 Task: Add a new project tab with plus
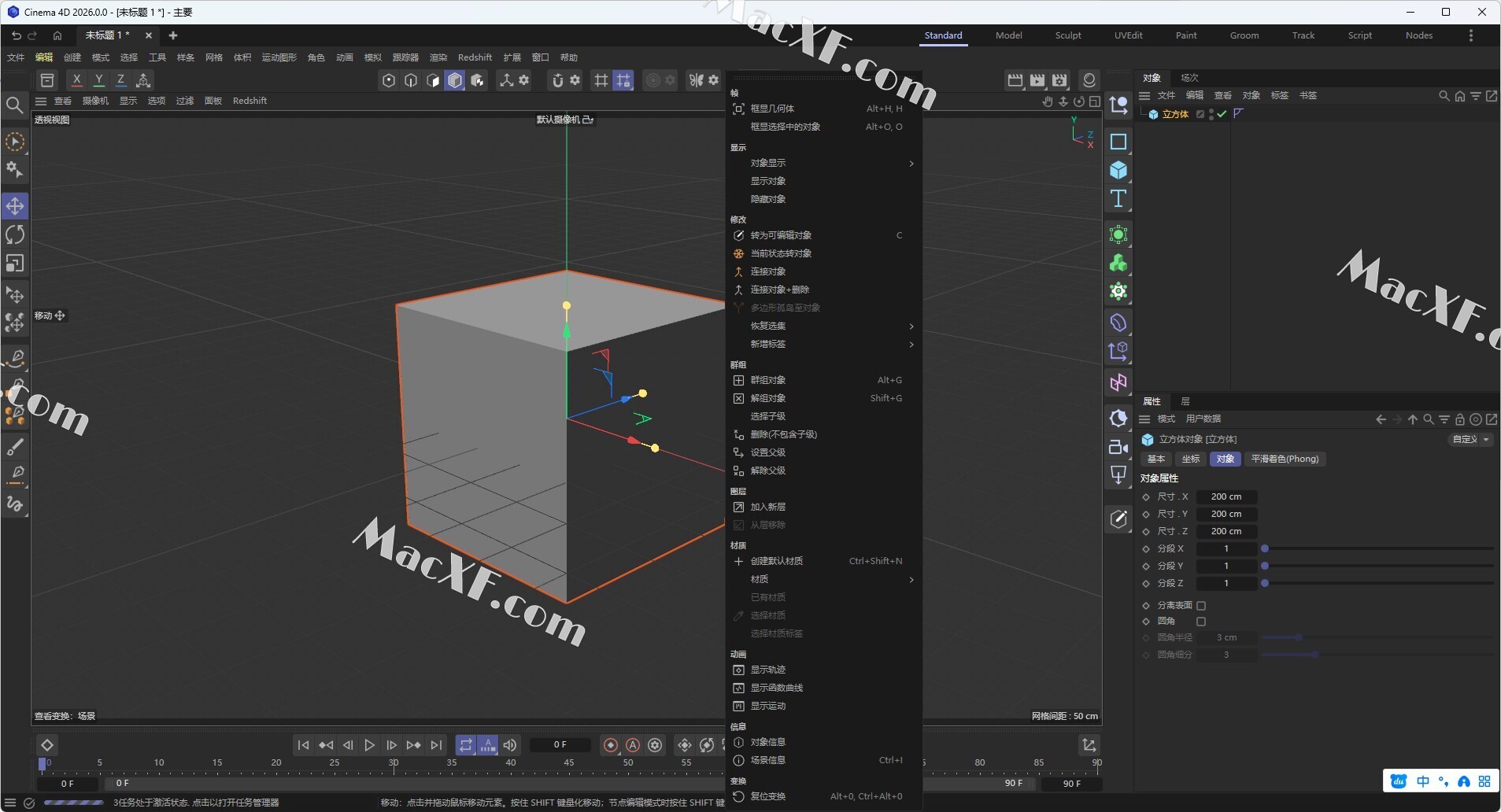(x=173, y=35)
